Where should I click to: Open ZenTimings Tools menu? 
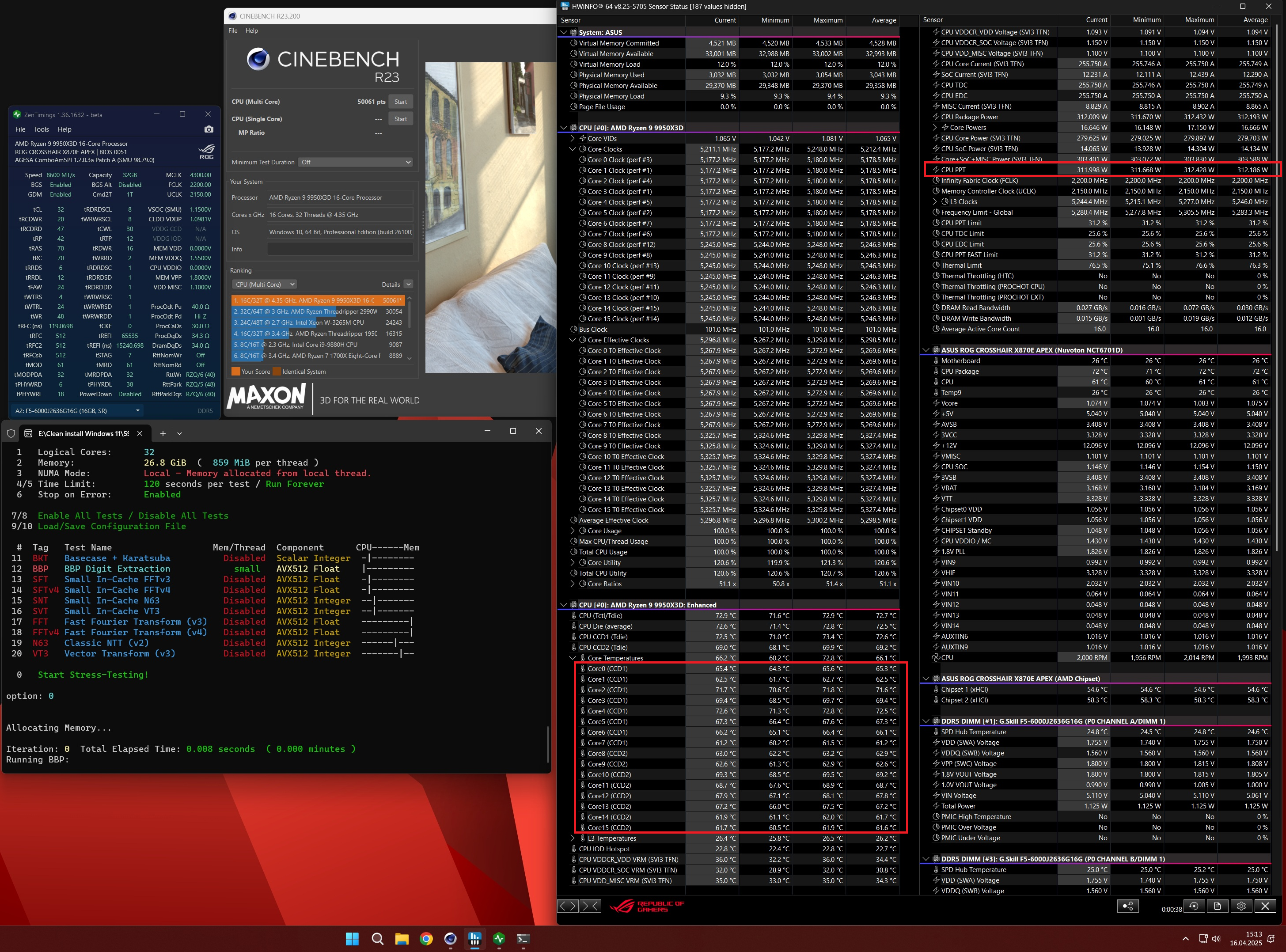[42, 130]
